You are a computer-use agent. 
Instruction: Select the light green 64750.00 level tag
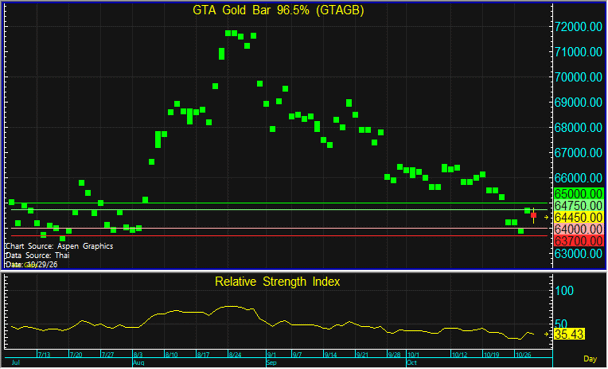coord(579,205)
